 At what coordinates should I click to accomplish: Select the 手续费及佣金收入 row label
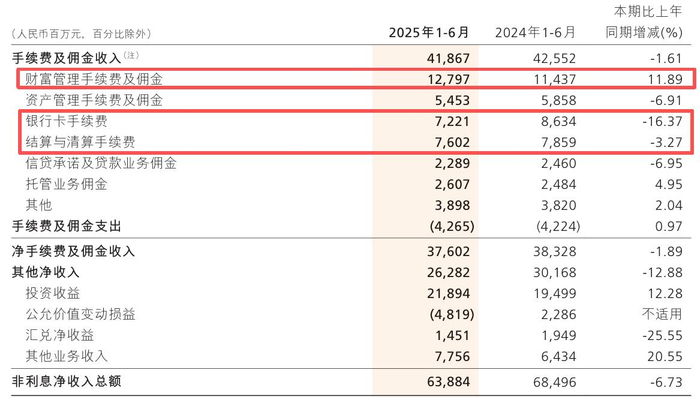pyautogui.click(x=67, y=58)
